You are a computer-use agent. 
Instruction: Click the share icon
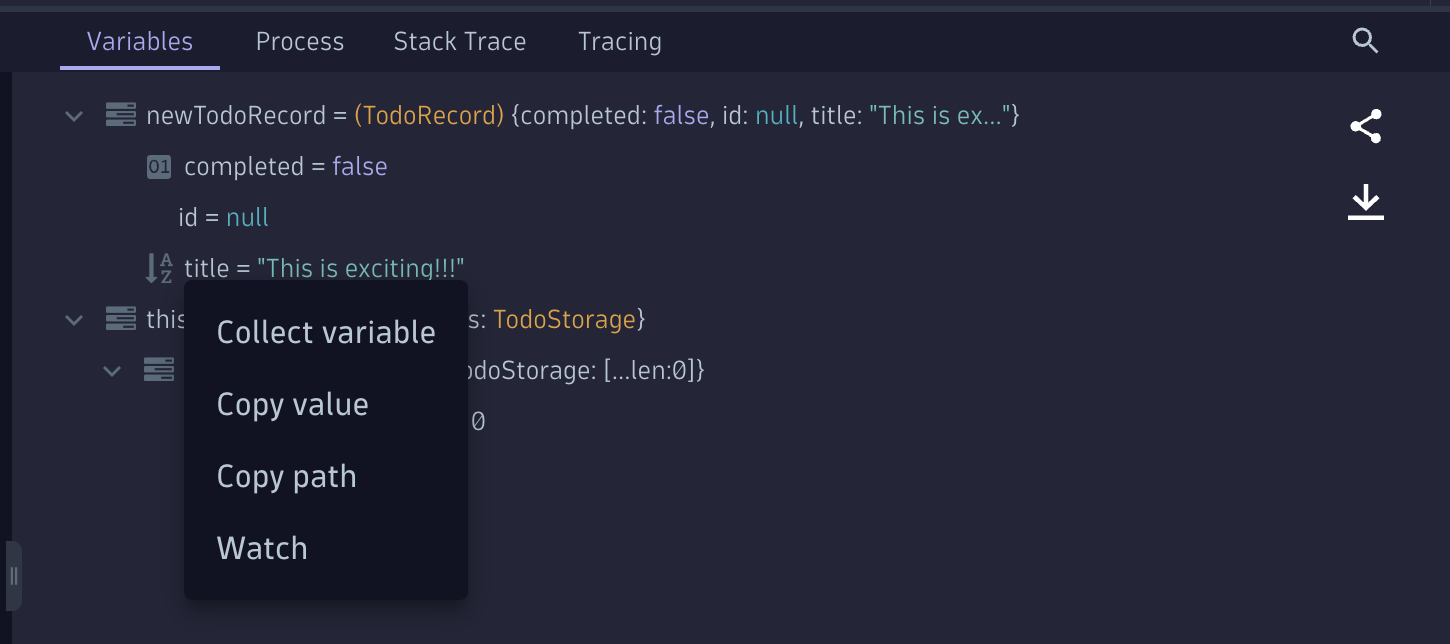(1365, 127)
